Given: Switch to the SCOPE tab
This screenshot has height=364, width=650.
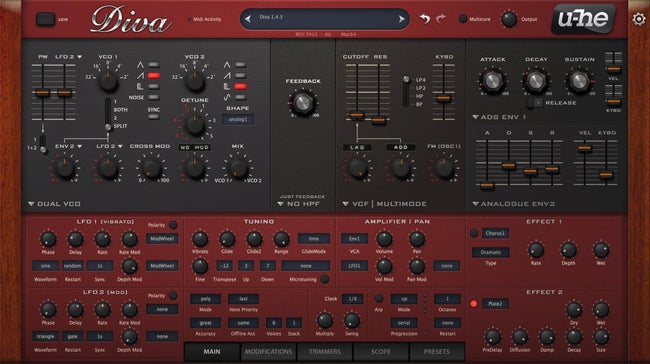Looking at the screenshot, I should [381, 352].
